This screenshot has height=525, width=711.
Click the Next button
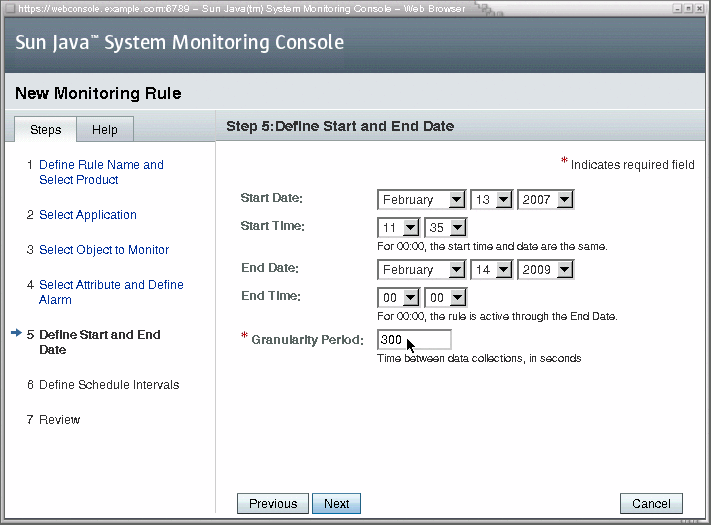pyautogui.click(x=336, y=504)
